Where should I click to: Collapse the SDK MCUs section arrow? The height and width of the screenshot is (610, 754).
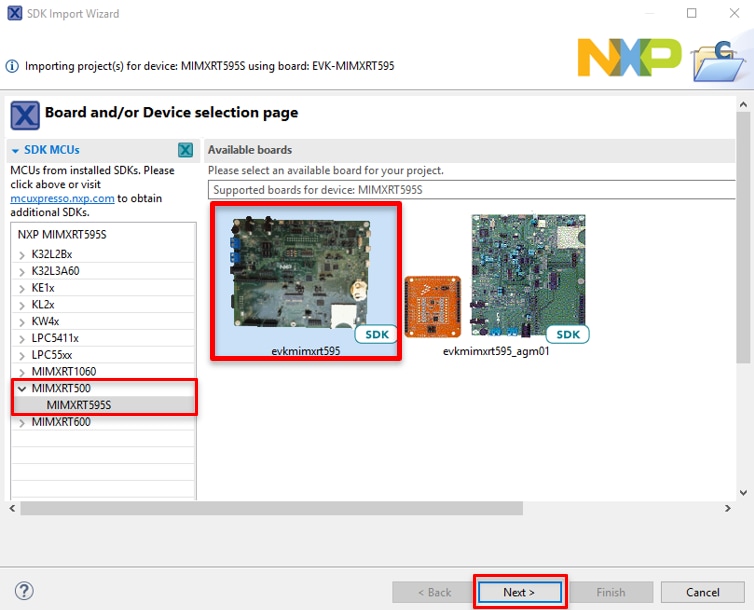pyautogui.click(x=16, y=151)
